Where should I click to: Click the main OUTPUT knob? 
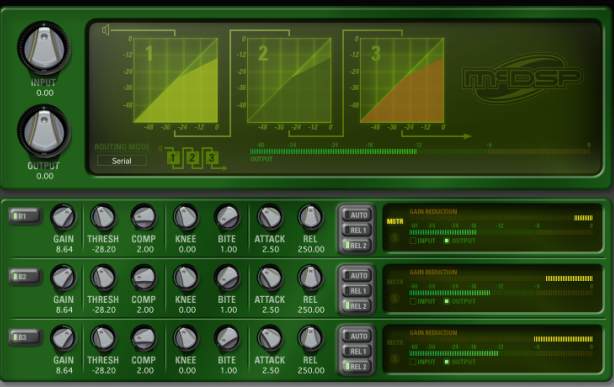point(44,132)
